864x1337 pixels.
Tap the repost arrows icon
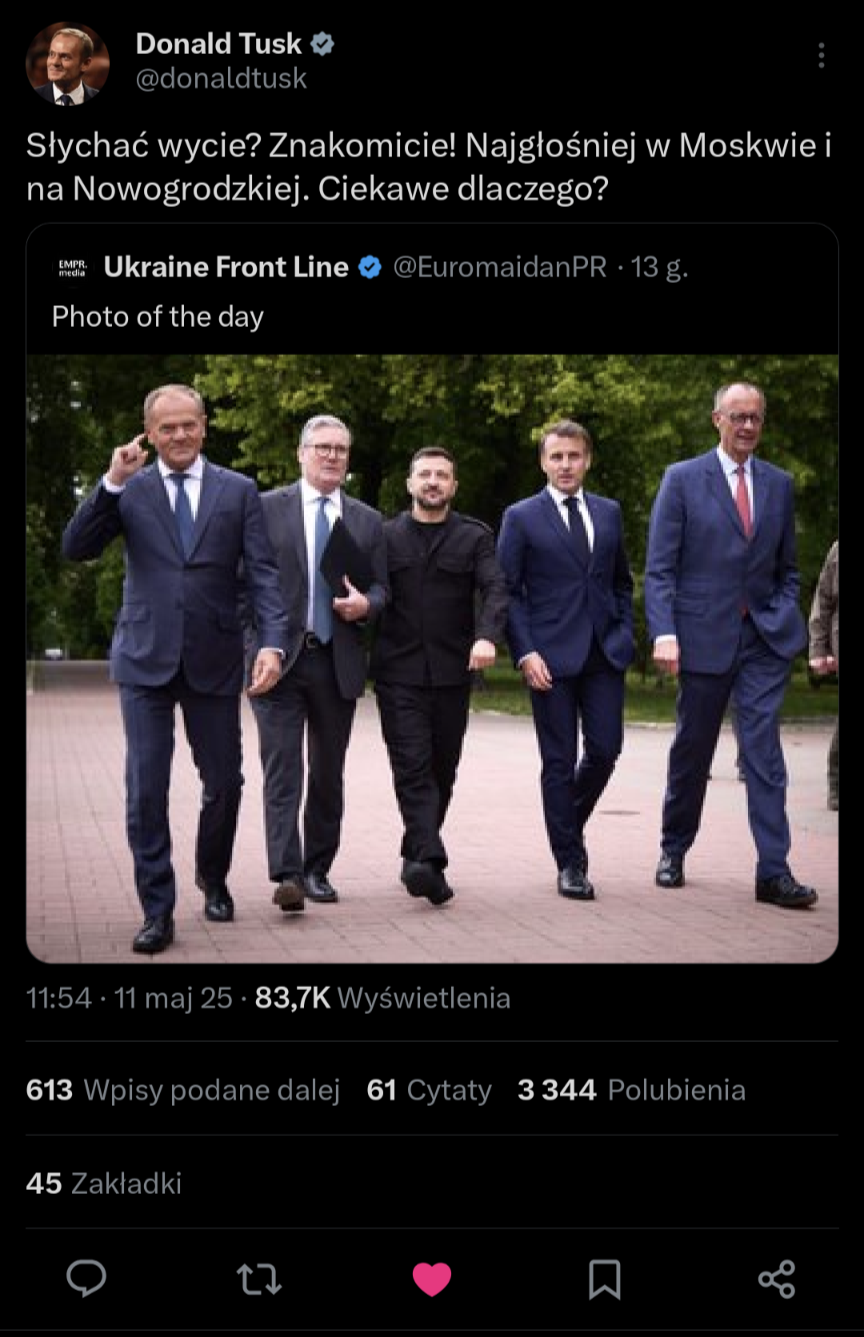(x=259, y=1278)
